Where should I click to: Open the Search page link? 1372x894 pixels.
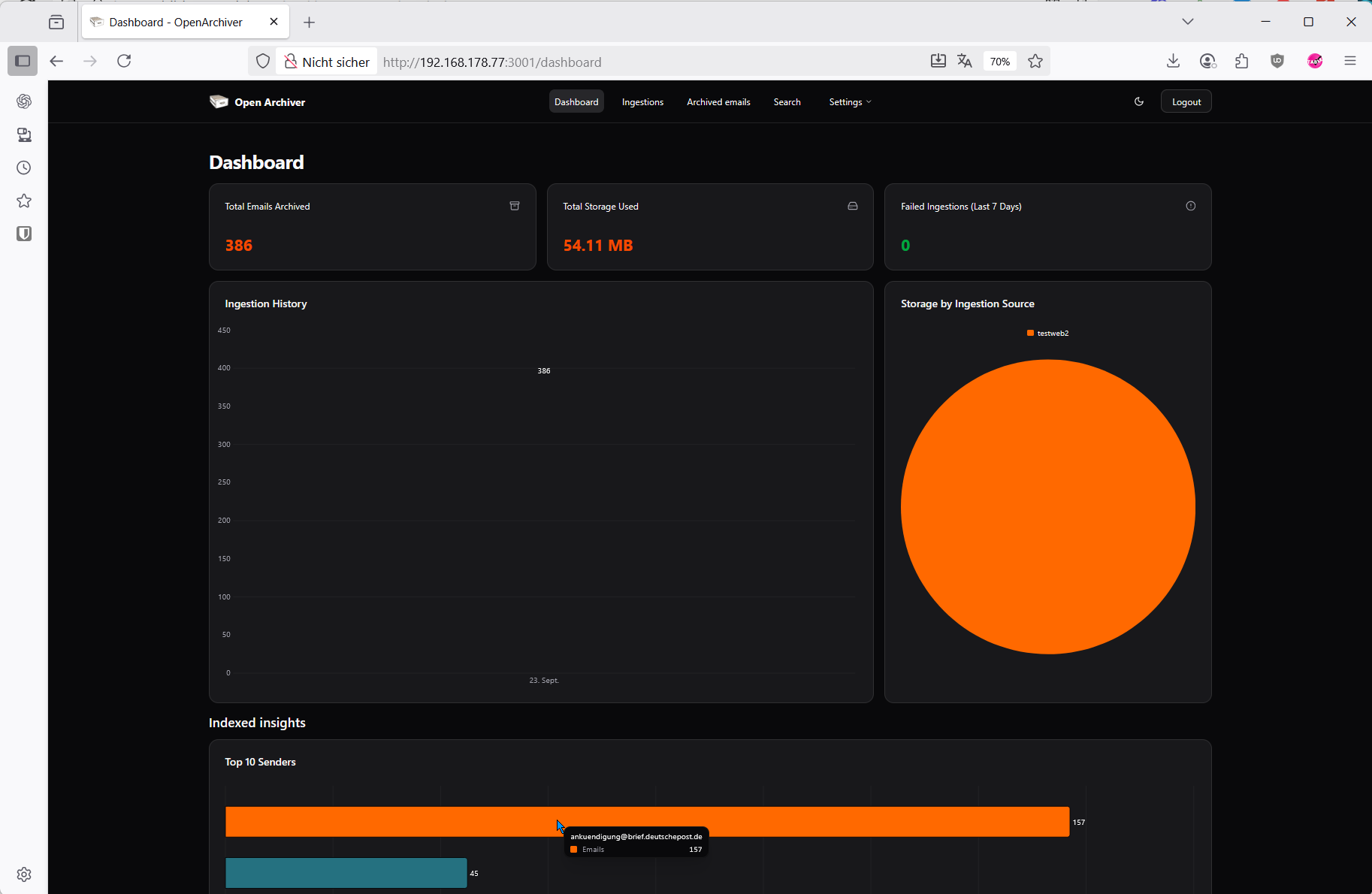coord(787,102)
